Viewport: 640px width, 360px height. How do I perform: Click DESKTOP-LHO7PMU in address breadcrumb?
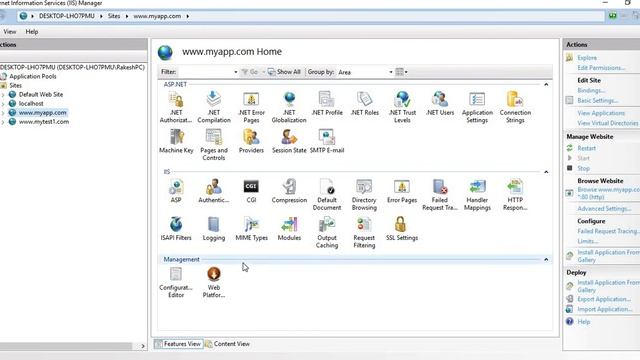pyautogui.click(x=67, y=16)
